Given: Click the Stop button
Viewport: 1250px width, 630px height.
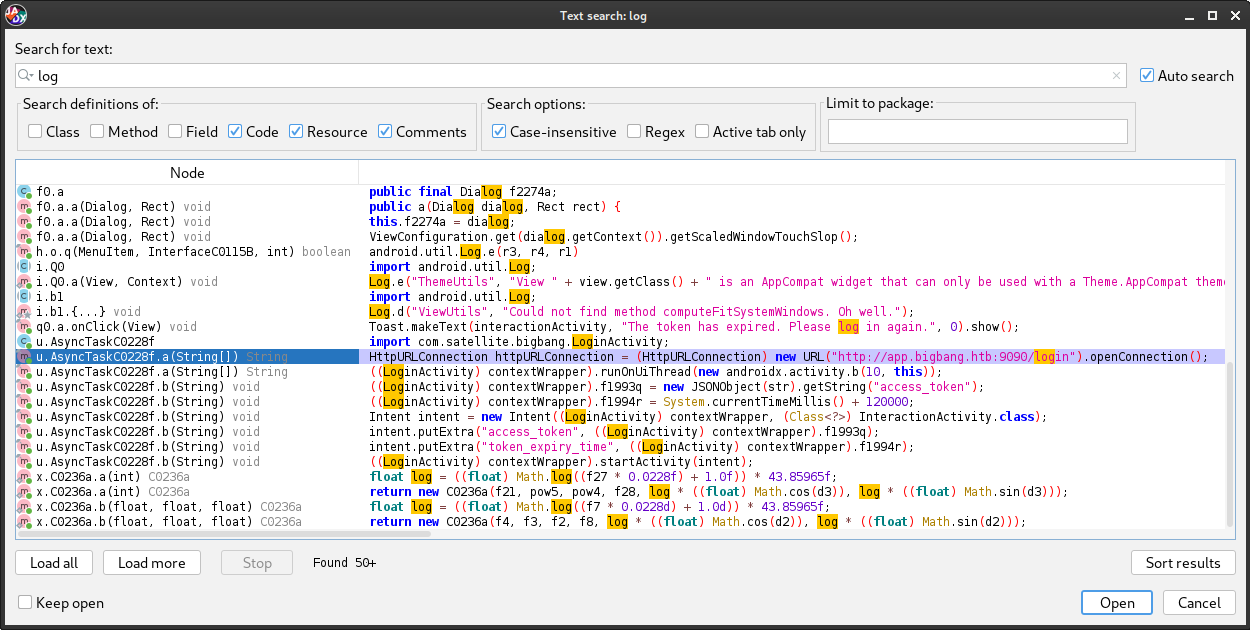Looking at the screenshot, I should click(x=257, y=563).
